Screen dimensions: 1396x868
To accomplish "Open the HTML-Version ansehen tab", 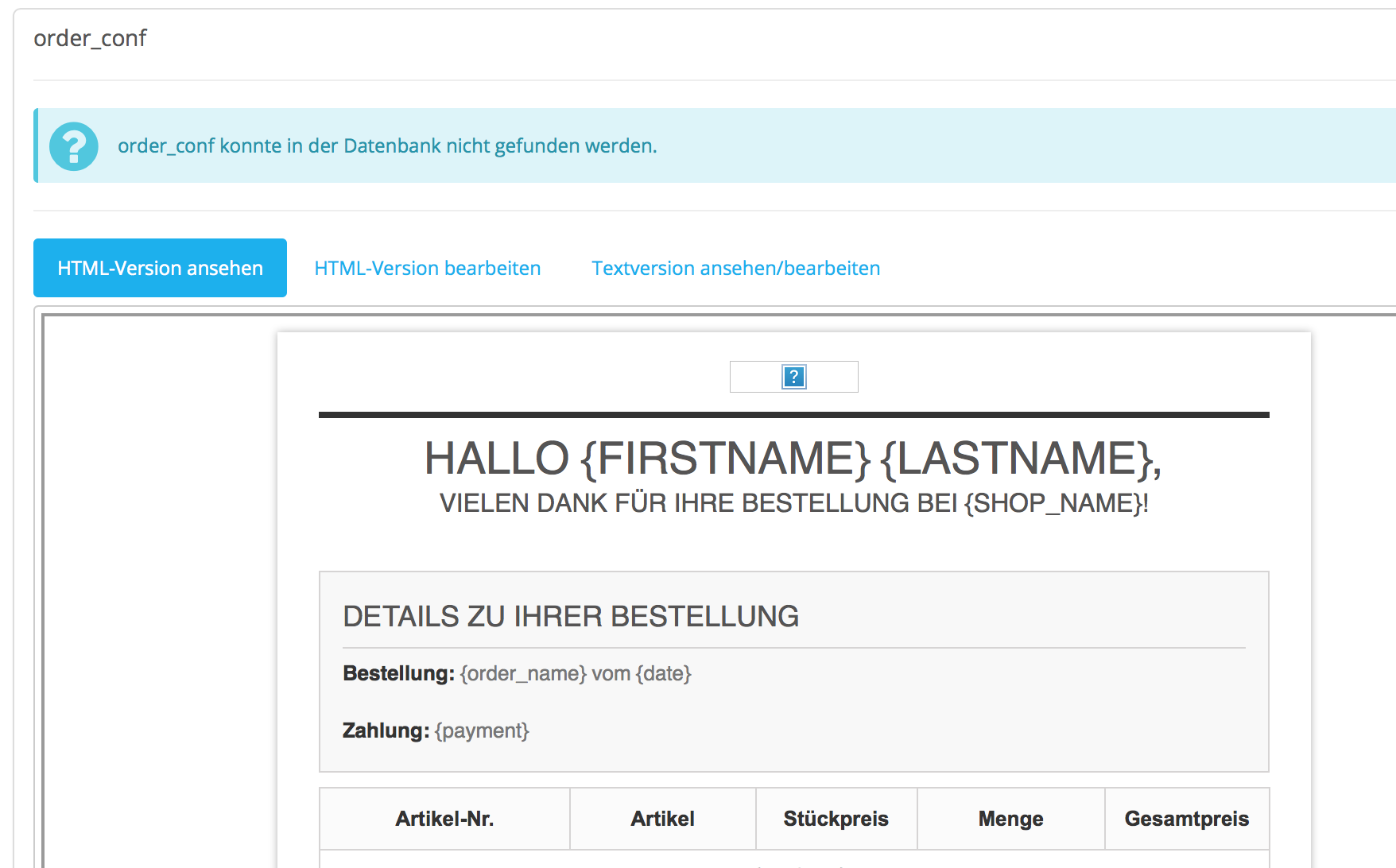I will [x=160, y=268].
